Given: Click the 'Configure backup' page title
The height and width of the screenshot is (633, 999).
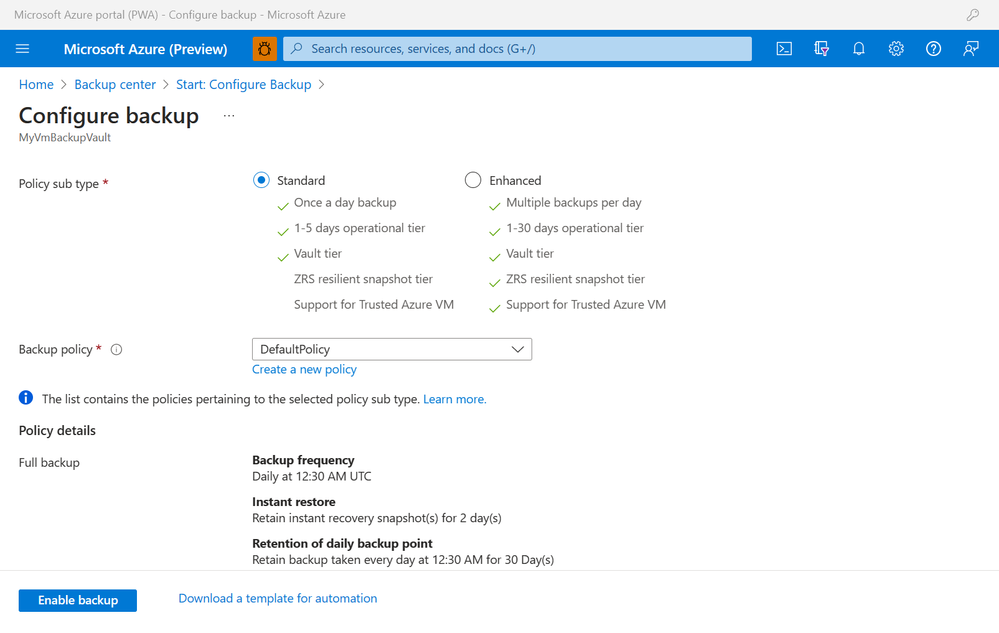Looking at the screenshot, I should click(109, 115).
